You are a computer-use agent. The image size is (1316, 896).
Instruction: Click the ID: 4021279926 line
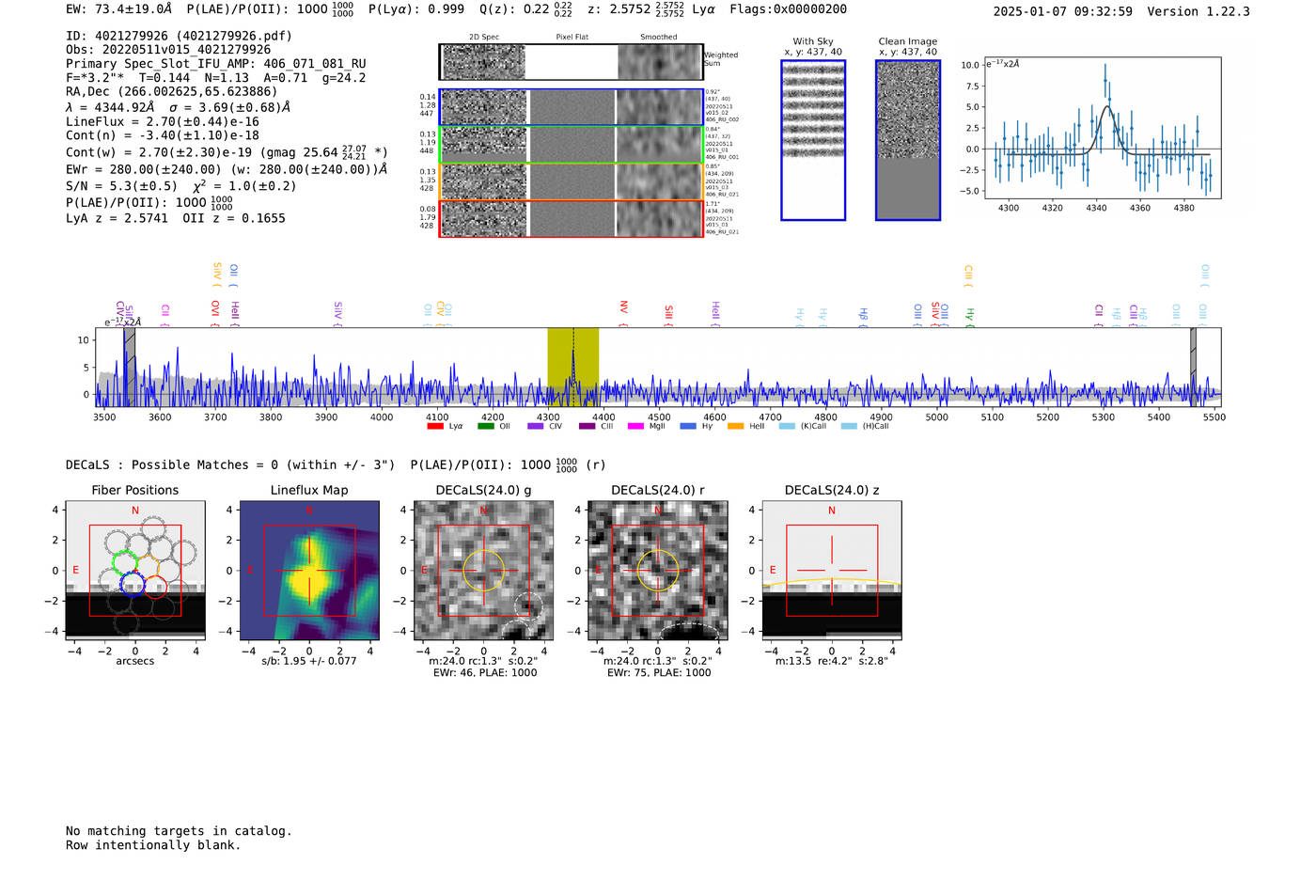[179, 36]
